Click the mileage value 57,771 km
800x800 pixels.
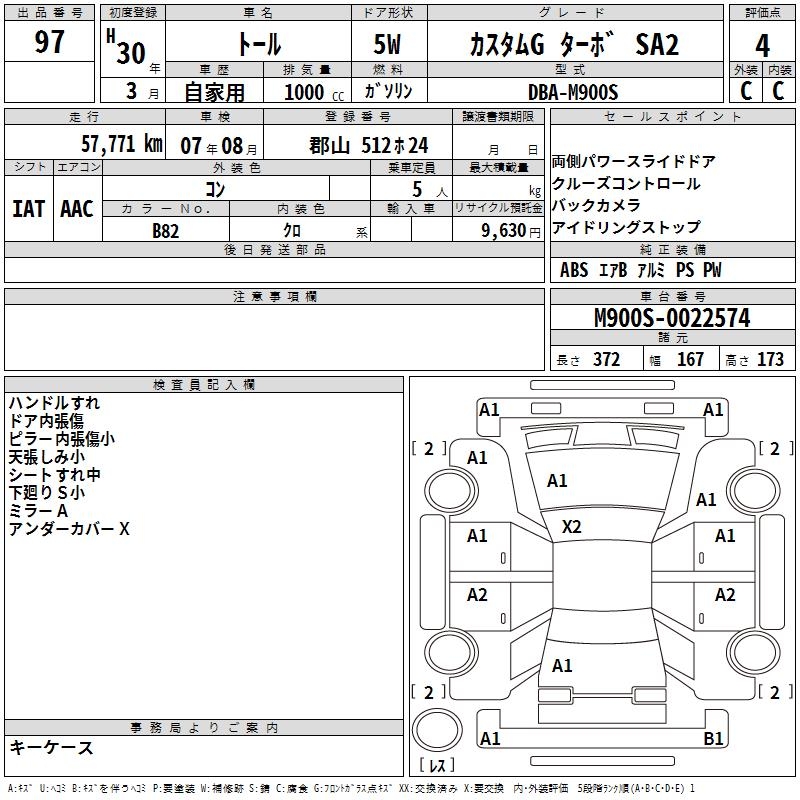click(122, 144)
